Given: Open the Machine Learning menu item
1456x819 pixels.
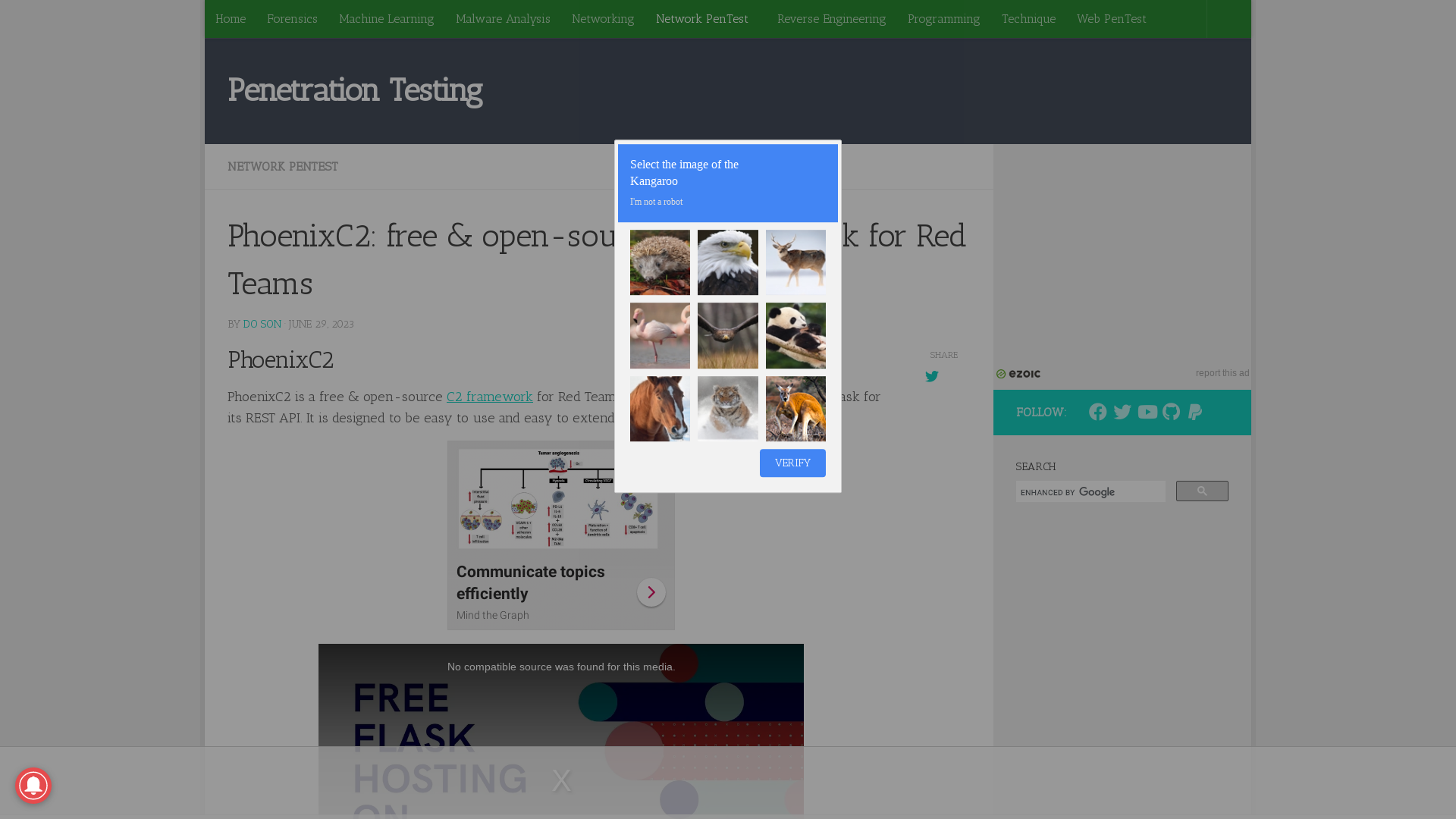Looking at the screenshot, I should point(386,19).
